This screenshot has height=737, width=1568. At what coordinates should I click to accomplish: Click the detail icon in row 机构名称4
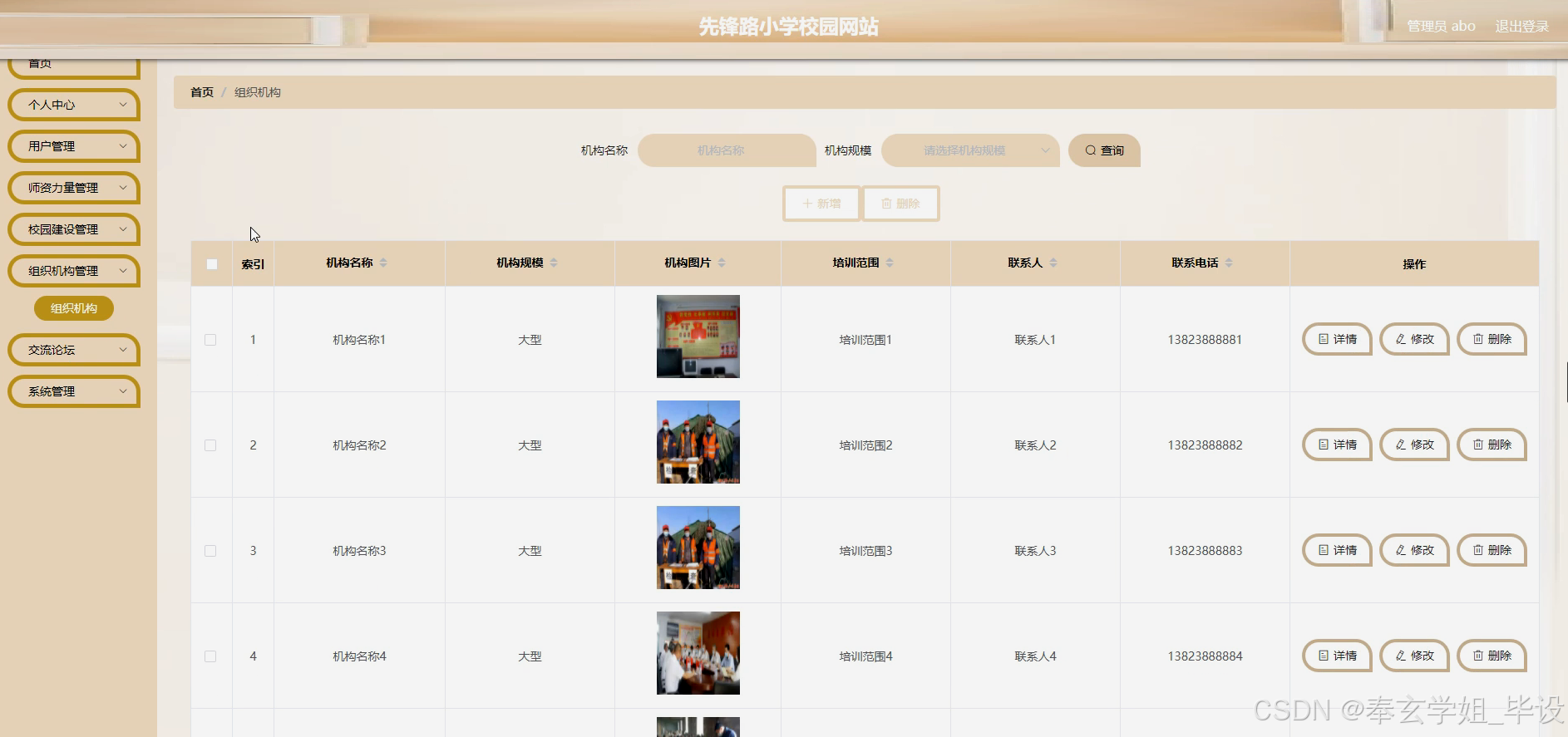tap(1324, 656)
